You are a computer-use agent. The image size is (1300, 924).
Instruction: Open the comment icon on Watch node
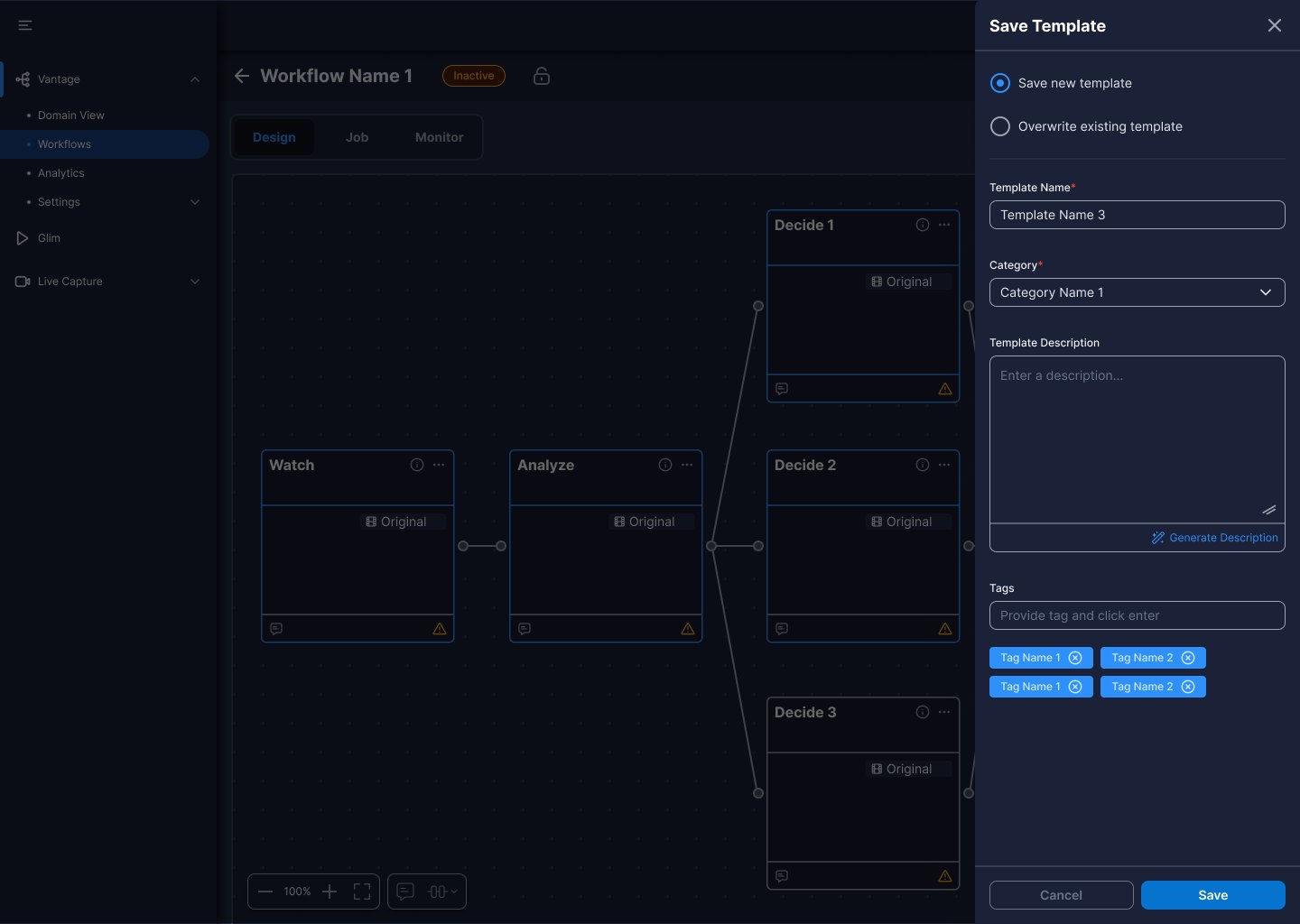coord(276,629)
